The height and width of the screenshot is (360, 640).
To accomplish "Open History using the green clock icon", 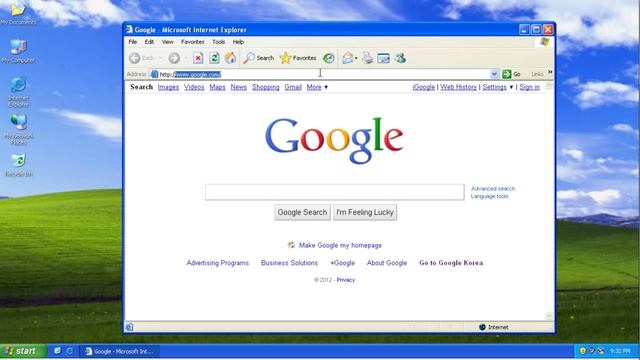I will click(329, 58).
